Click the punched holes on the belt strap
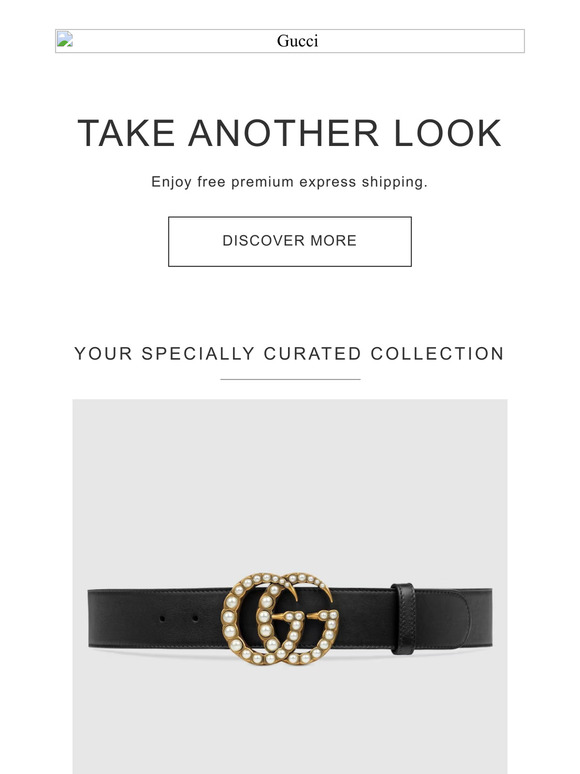Screen dimensions: 580x774 [179, 618]
